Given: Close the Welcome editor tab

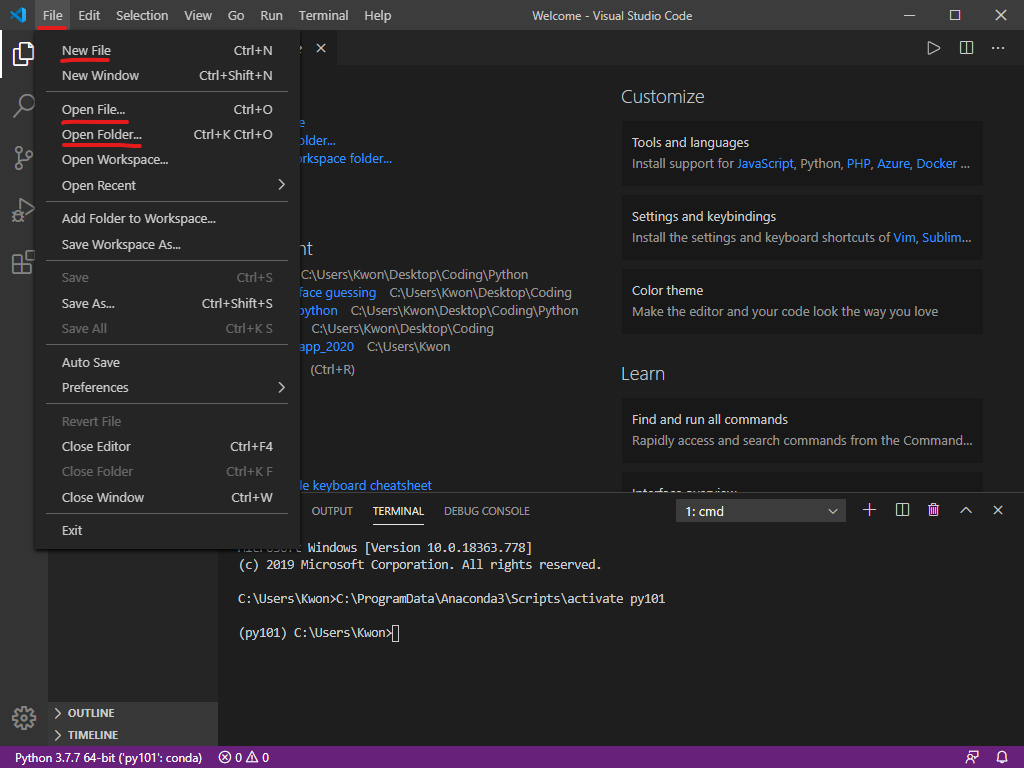Looking at the screenshot, I should [x=321, y=48].
